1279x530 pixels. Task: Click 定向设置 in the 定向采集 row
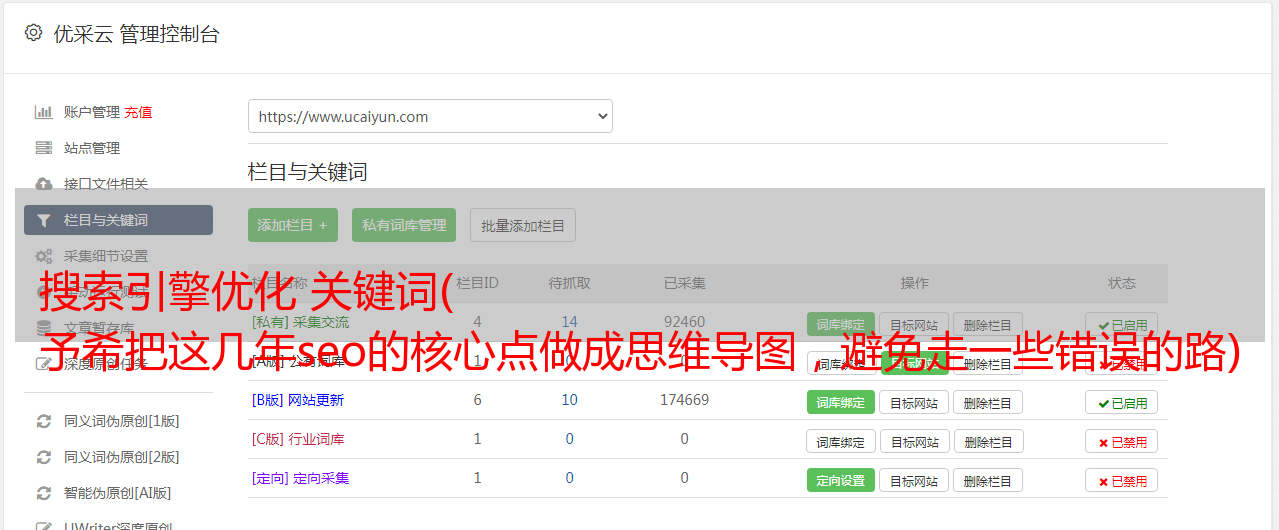coord(840,480)
